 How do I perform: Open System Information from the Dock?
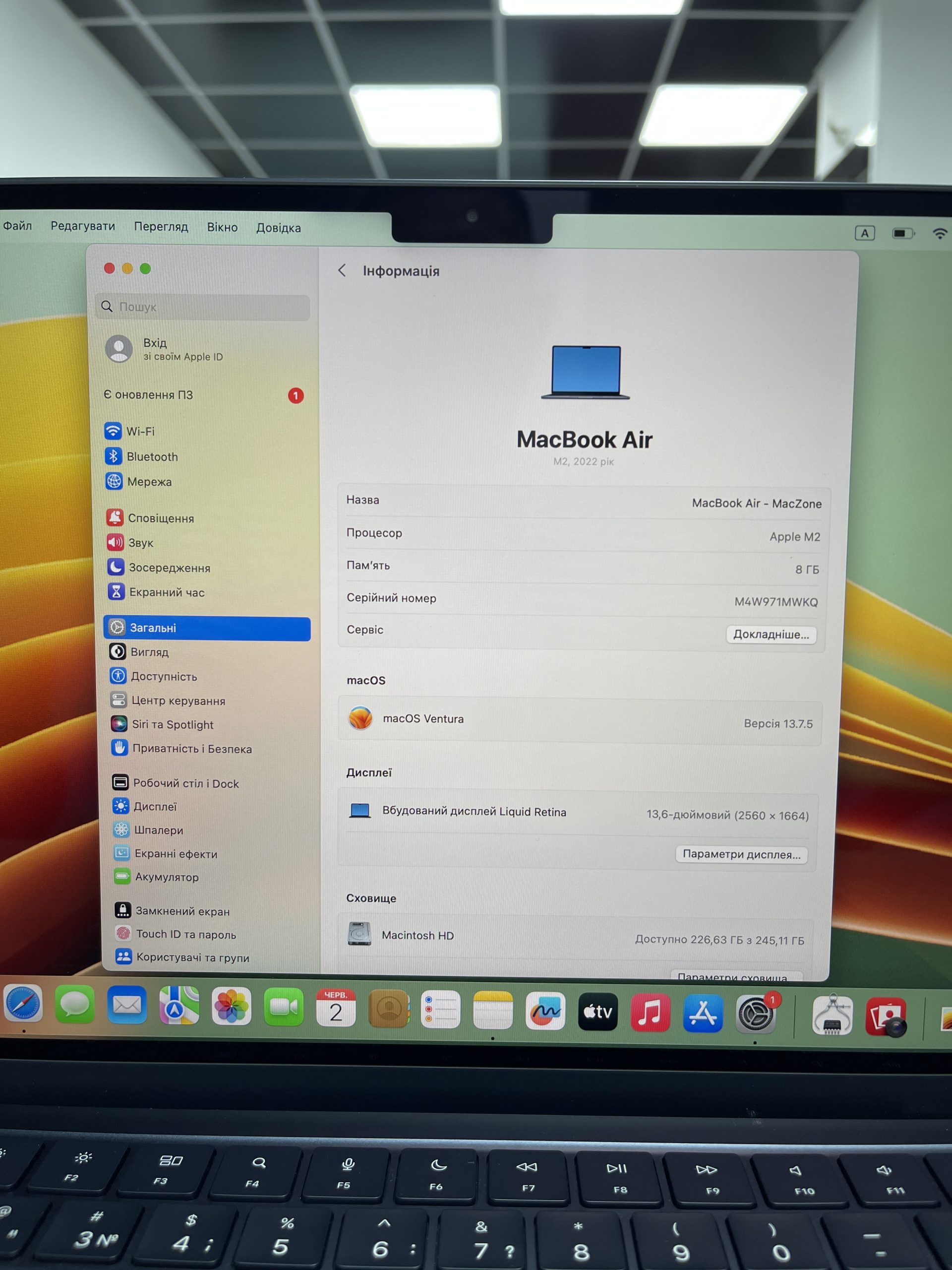[x=833, y=1016]
